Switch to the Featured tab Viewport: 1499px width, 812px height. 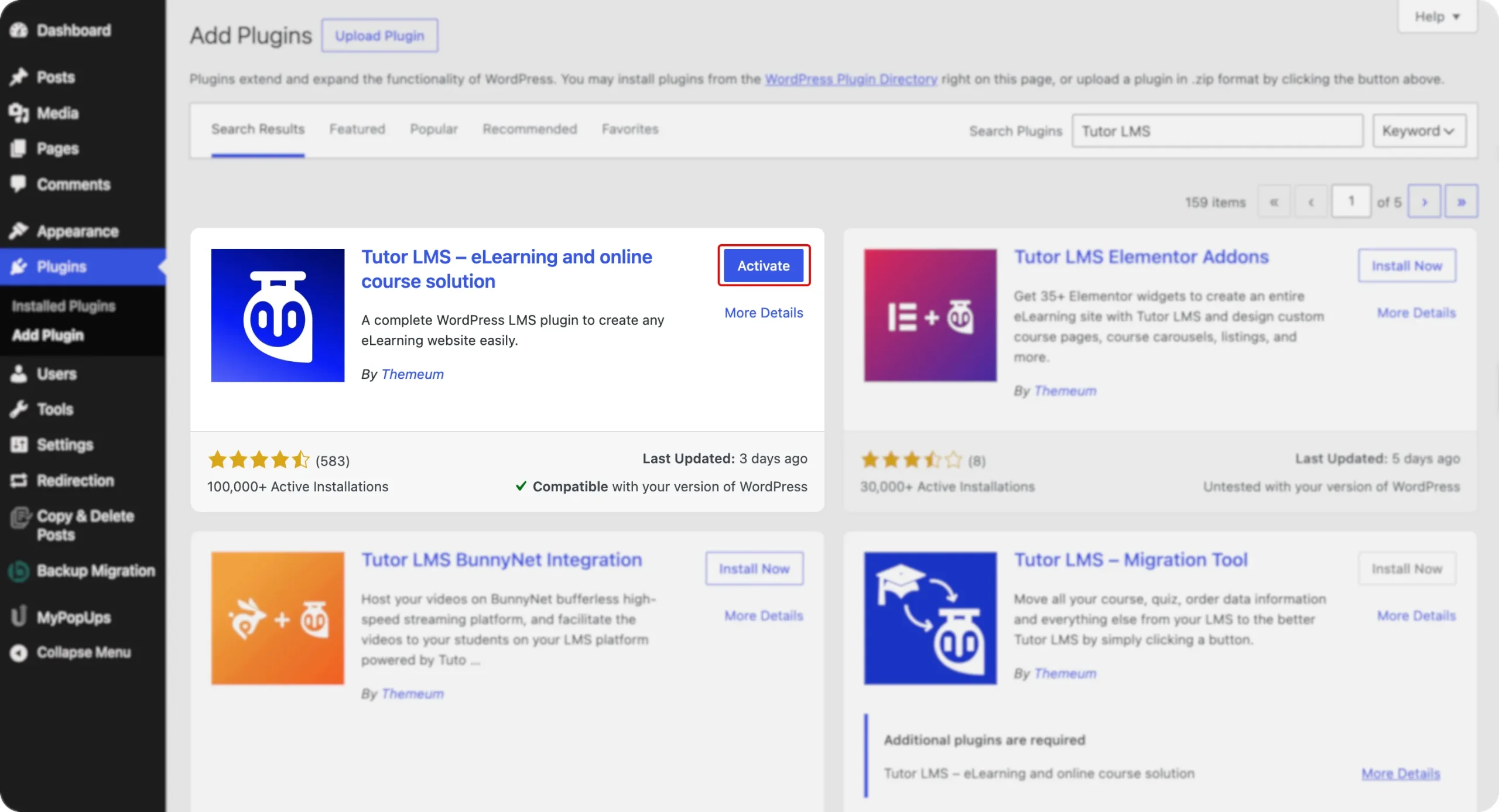coord(357,129)
